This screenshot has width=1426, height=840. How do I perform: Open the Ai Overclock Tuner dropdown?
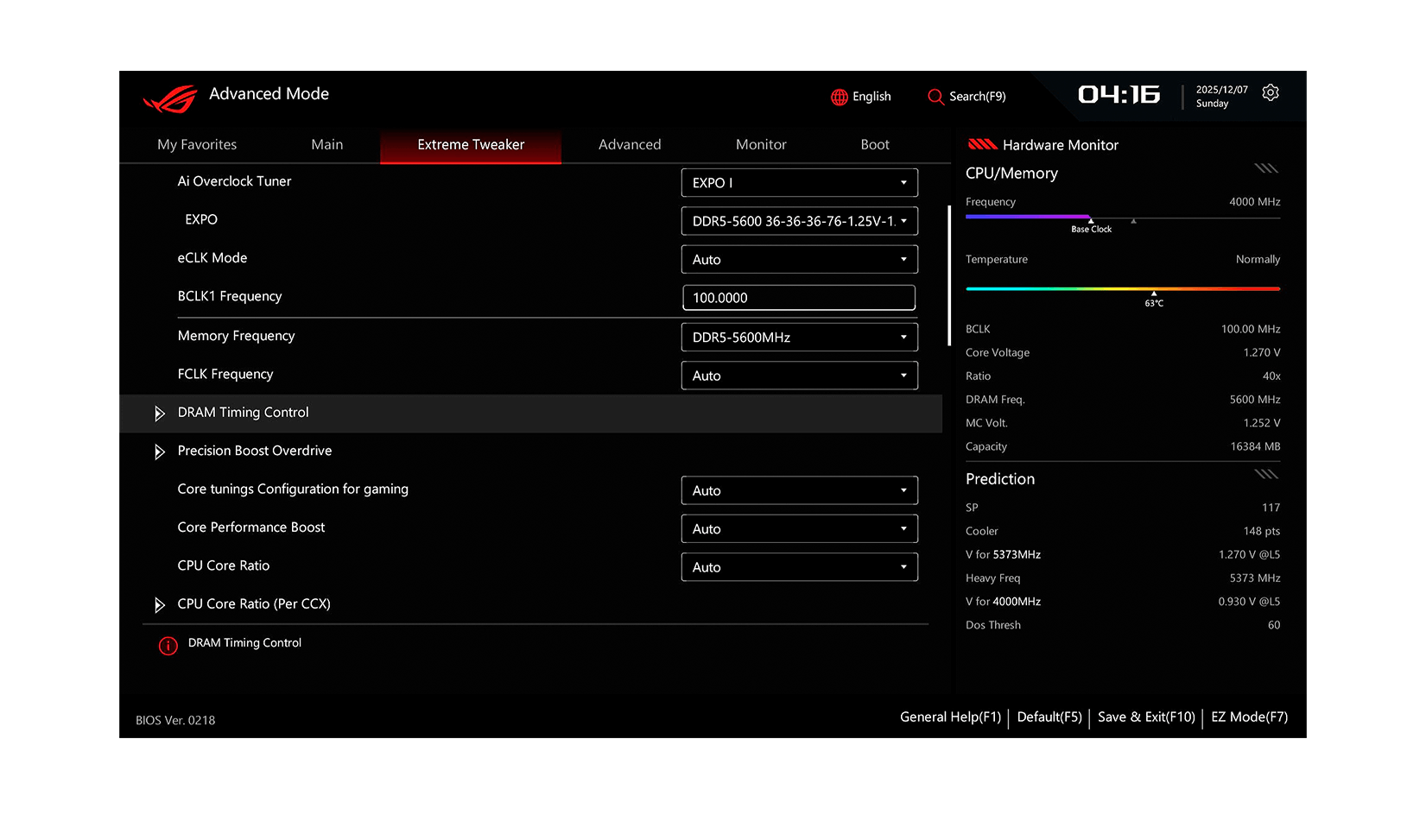pos(799,183)
